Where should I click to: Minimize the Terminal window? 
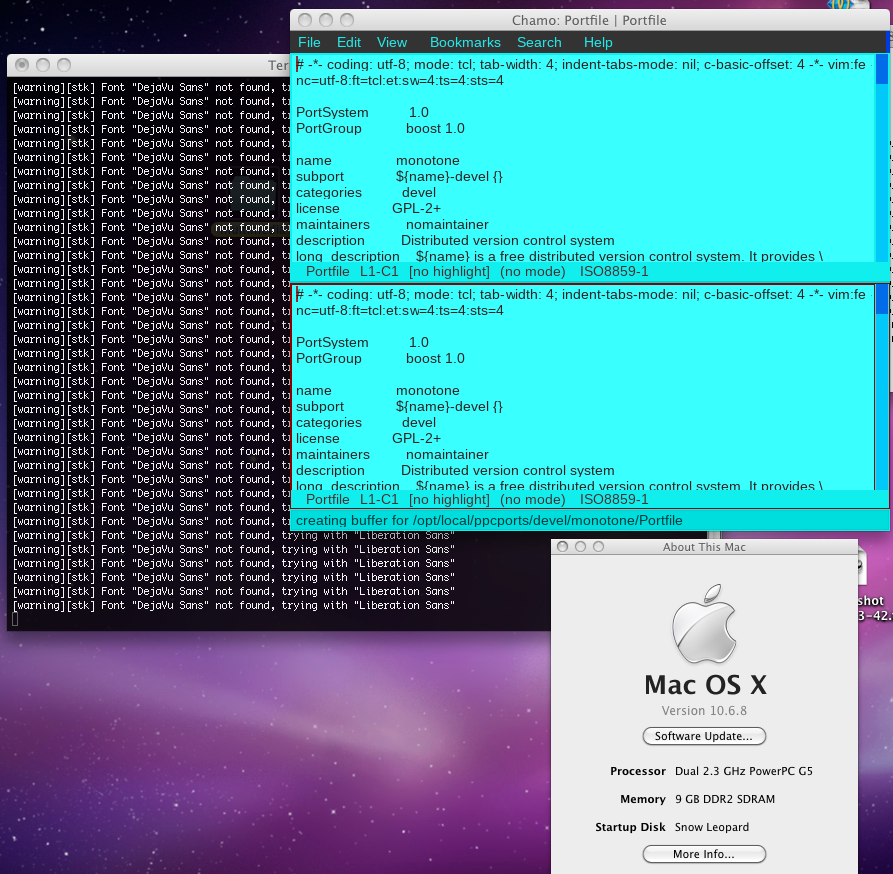click(x=43, y=65)
